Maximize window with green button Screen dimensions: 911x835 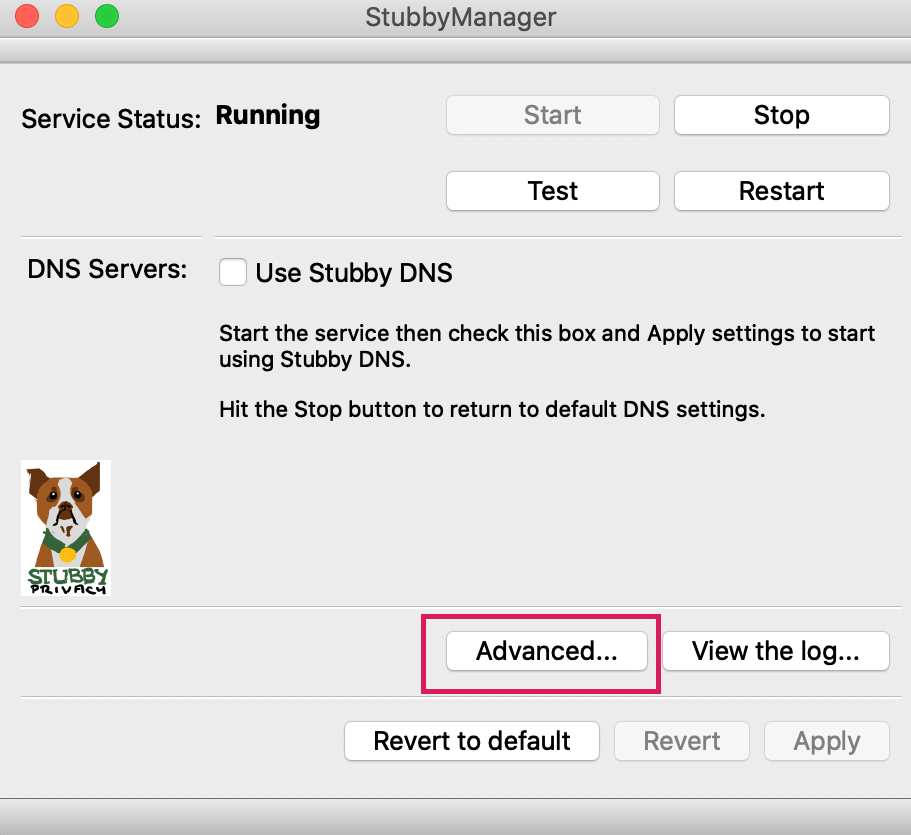click(x=107, y=16)
